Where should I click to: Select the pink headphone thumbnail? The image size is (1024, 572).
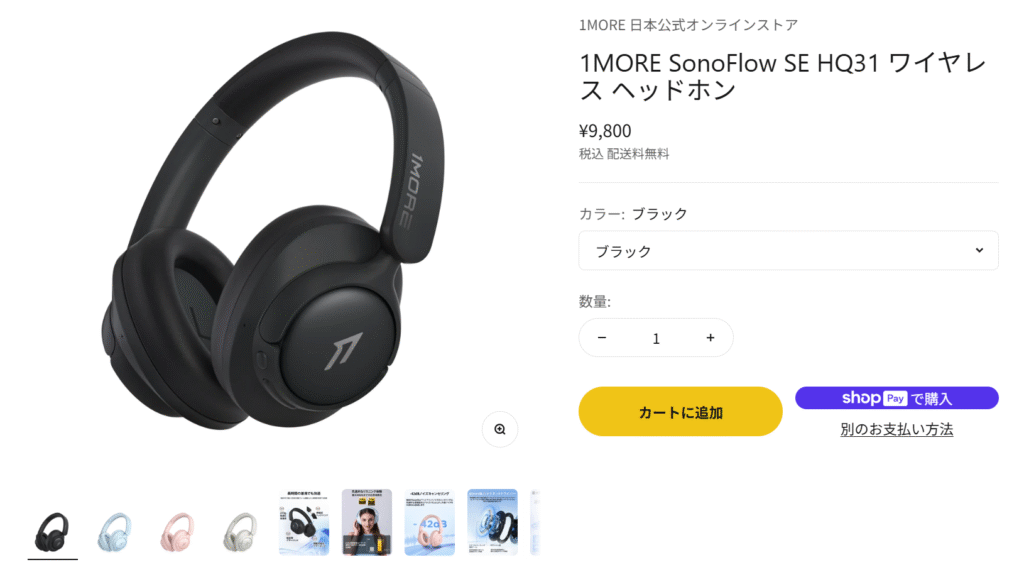(178, 532)
